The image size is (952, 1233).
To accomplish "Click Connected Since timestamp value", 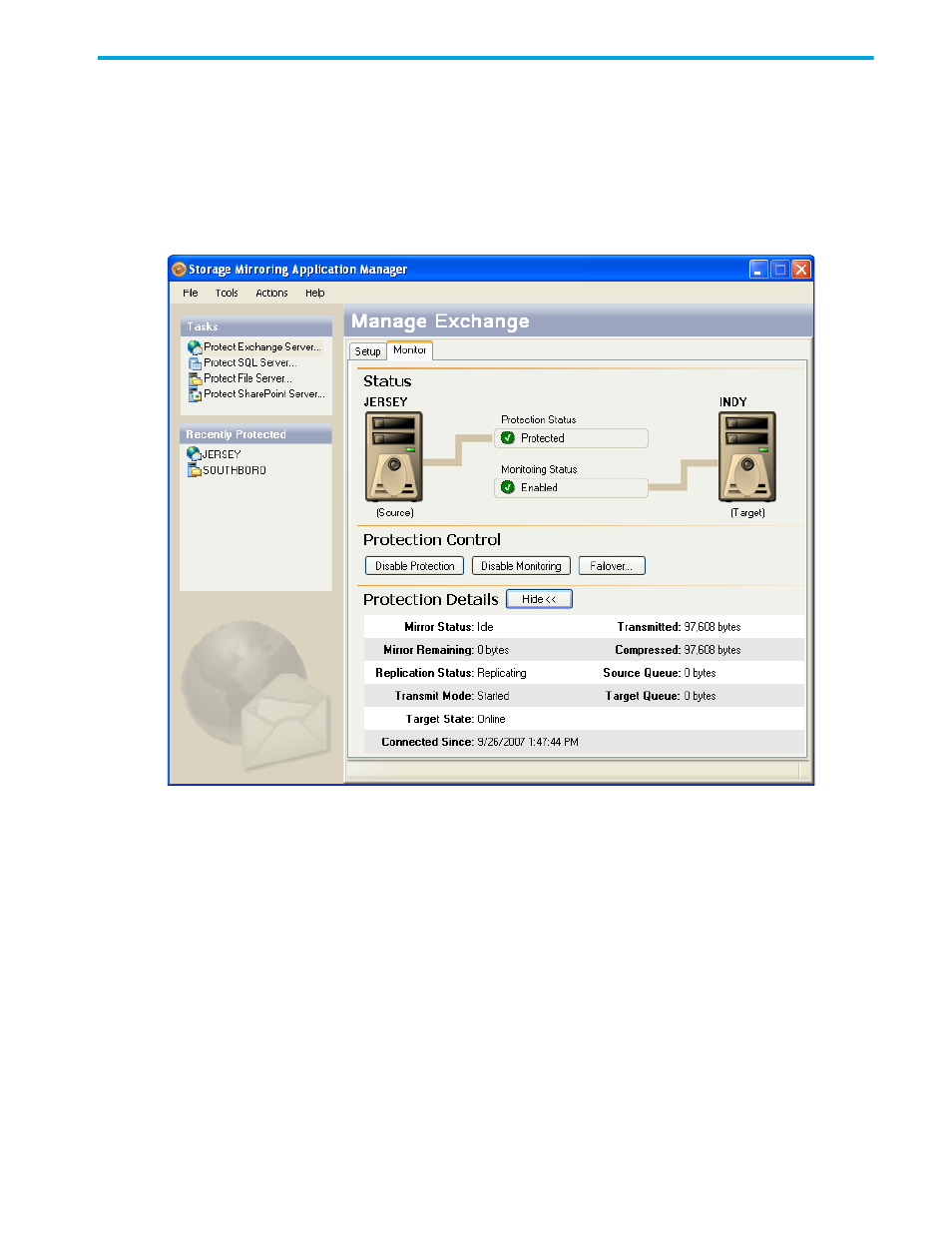I will [x=528, y=742].
